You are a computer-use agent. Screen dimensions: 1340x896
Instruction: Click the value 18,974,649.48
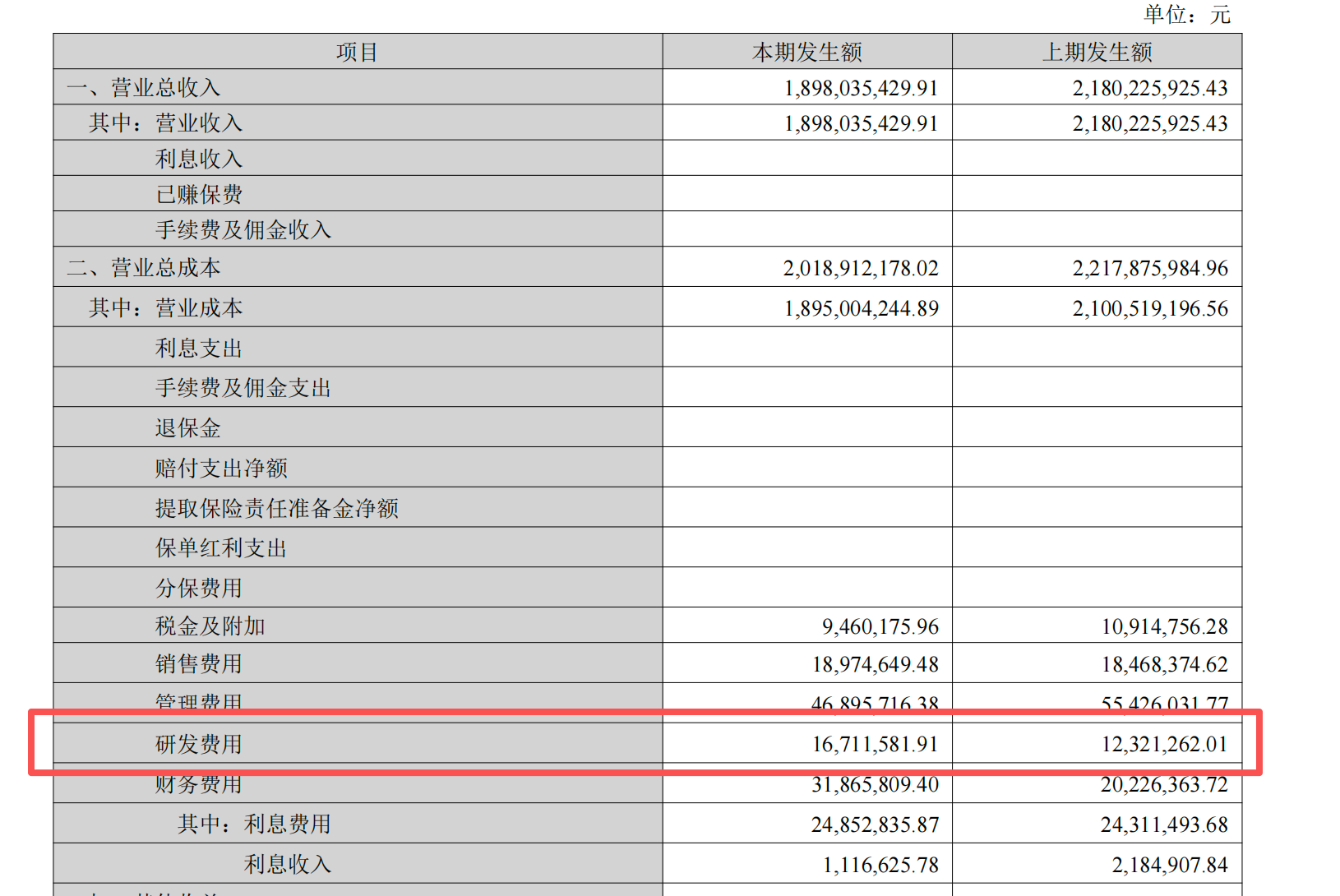pyautogui.click(x=876, y=664)
